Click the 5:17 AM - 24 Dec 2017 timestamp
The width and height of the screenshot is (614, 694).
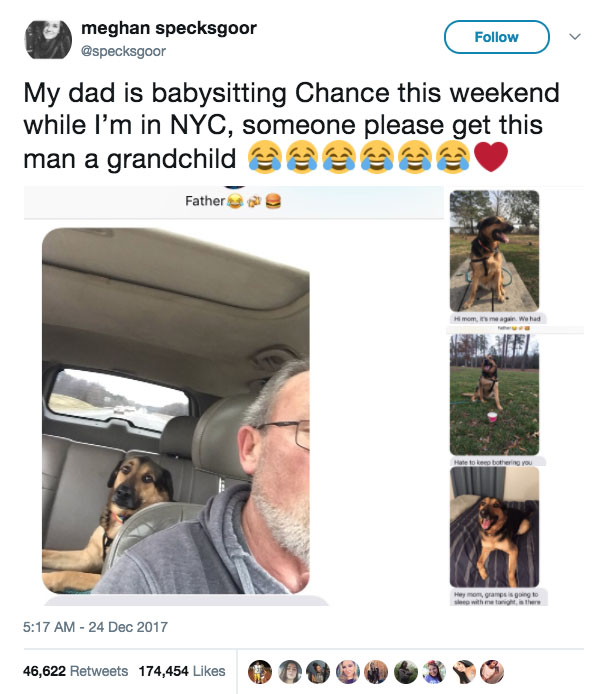pyautogui.click(x=95, y=627)
